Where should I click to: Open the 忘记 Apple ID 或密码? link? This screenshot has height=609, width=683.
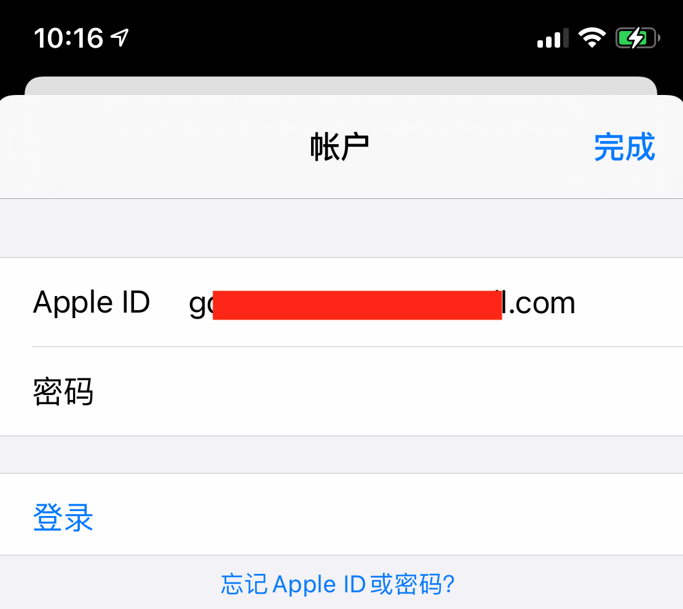click(x=338, y=584)
